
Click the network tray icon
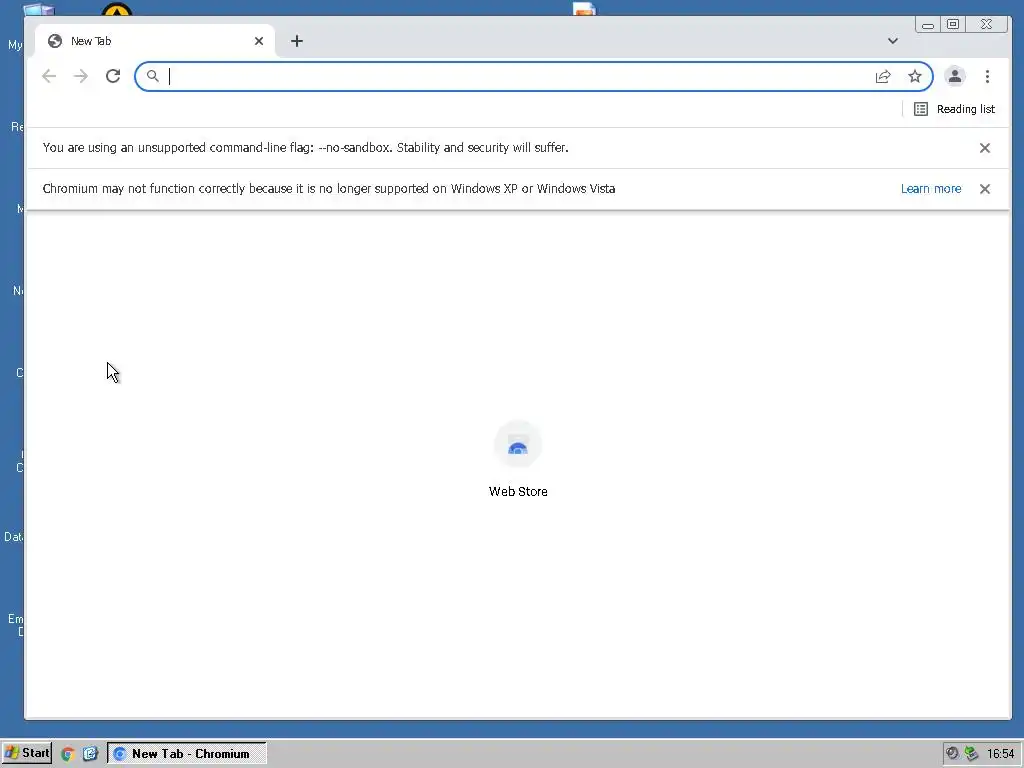(971, 754)
